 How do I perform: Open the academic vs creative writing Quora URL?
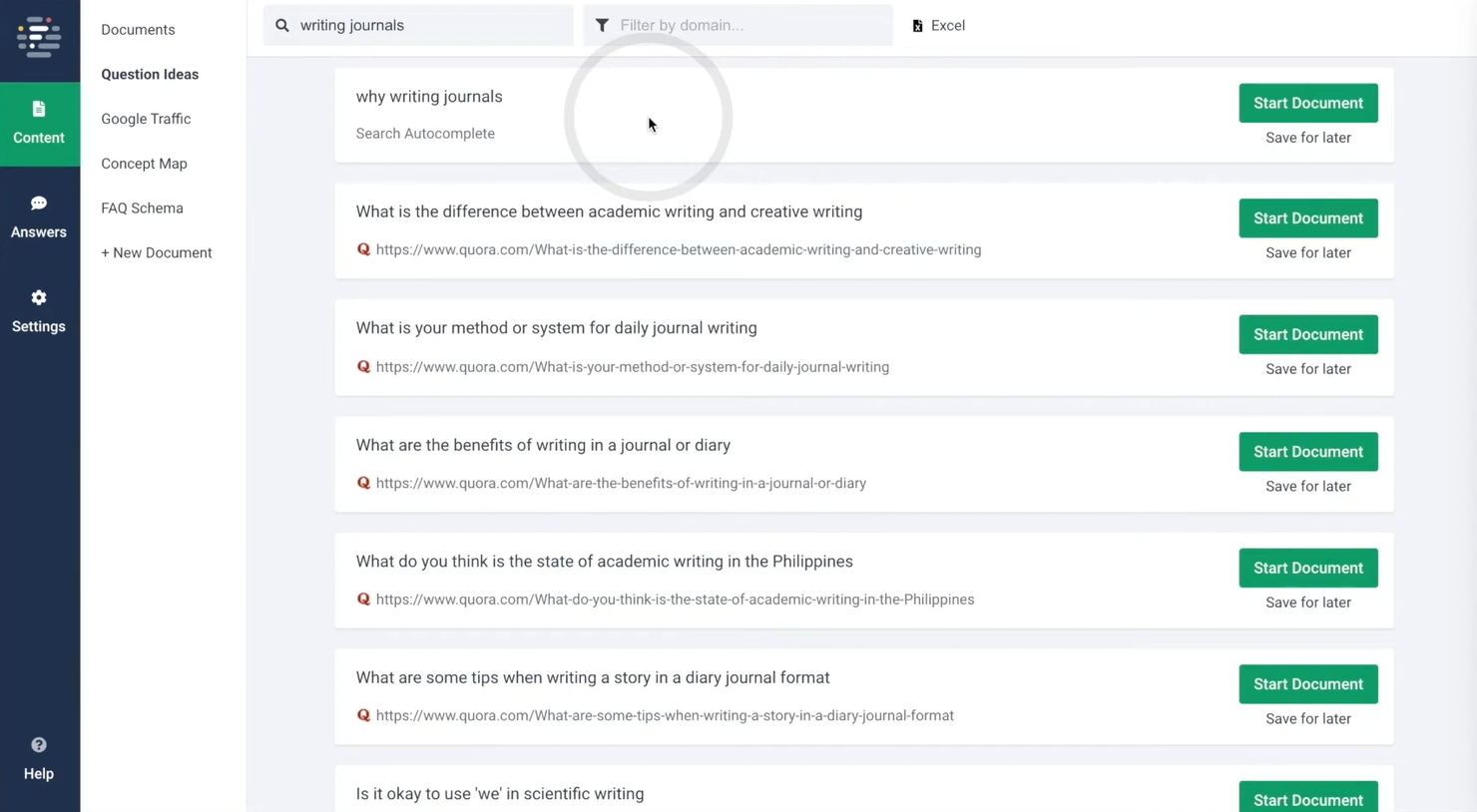tap(678, 249)
